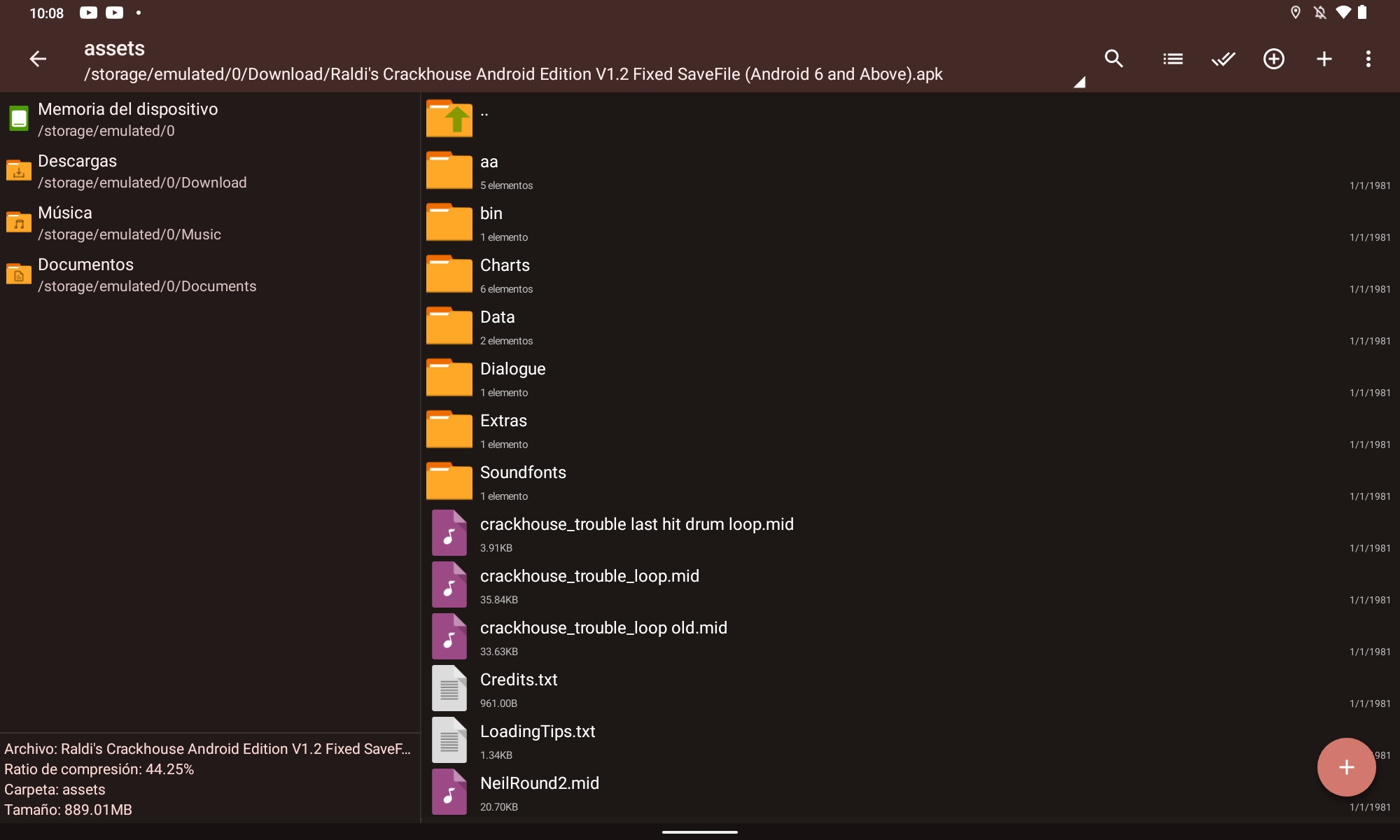Image resolution: width=1400 pixels, height=840 pixels.
Task: Click the Ratio de compresión 44.25% line
Action: [x=99, y=769]
